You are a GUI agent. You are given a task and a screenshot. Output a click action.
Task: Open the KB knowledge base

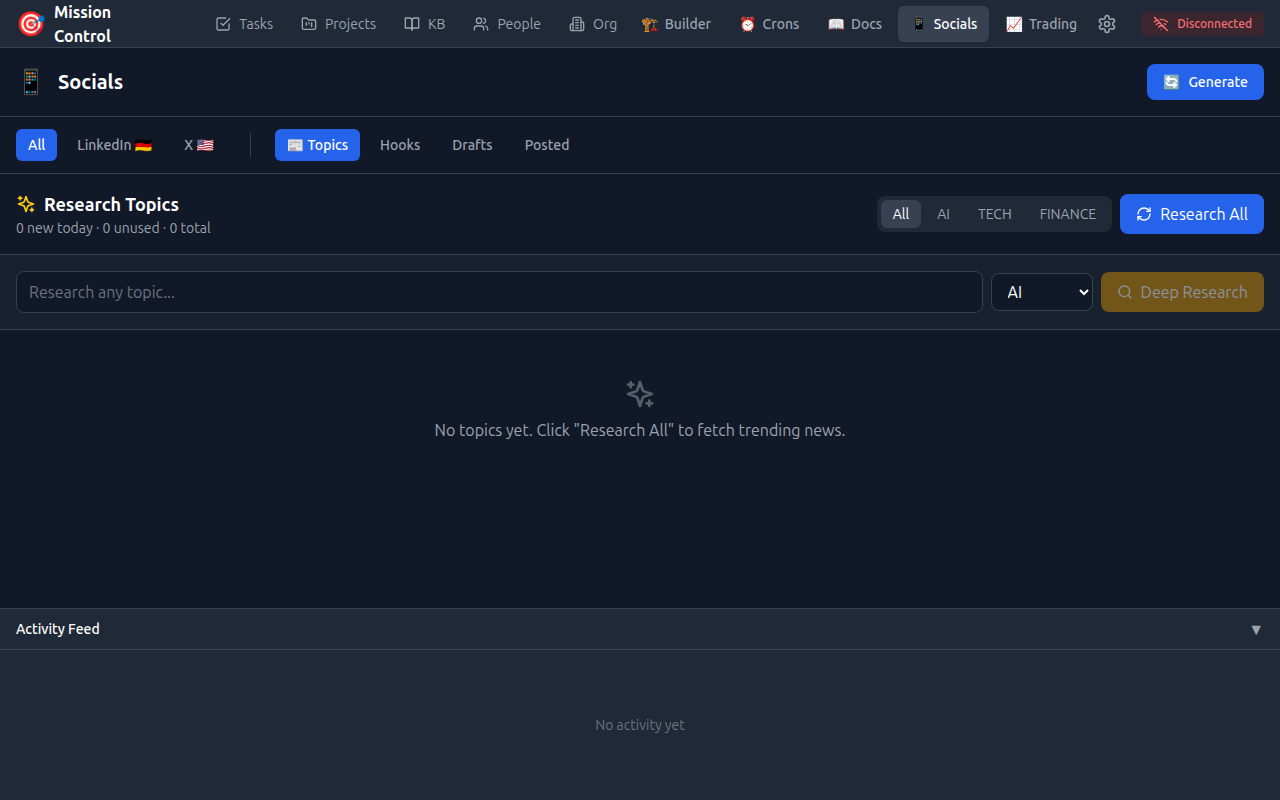click(x=424, y=24)
